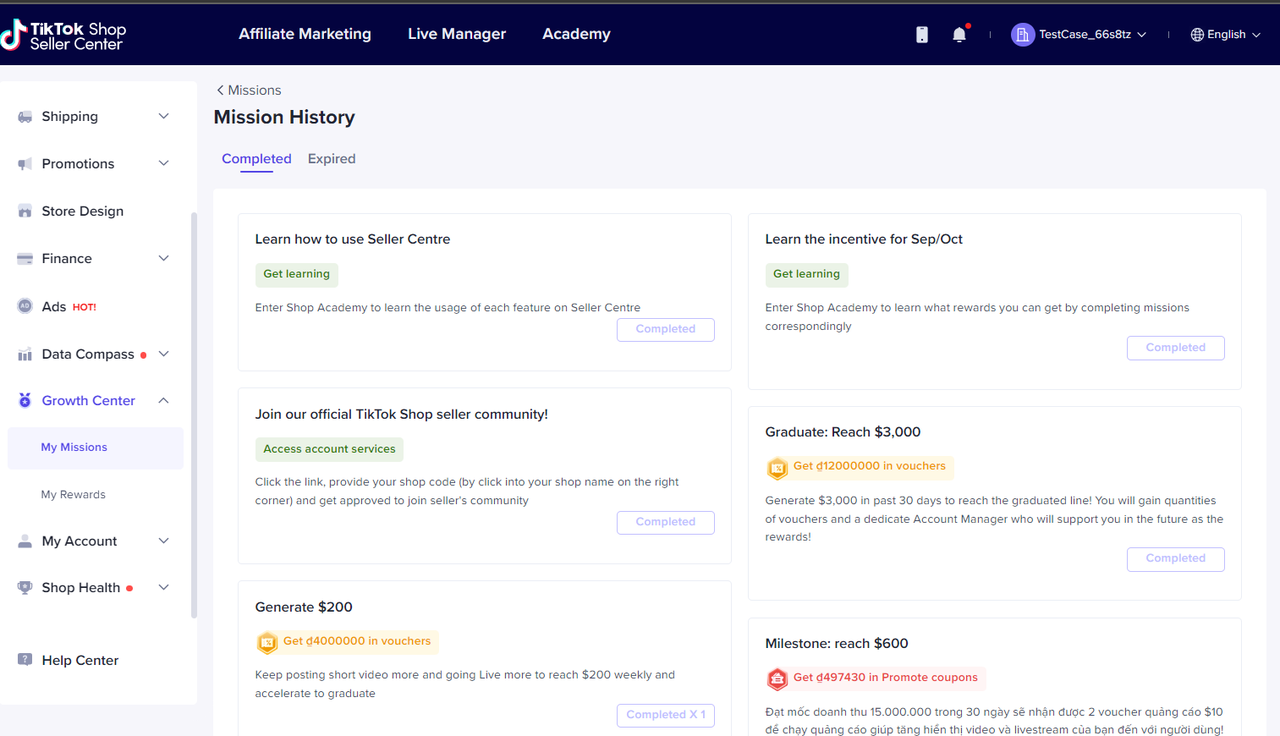This screenshot has height=736, width=1280.
Task: Click the Ads icon in sidebar
Action: tap(25, 306)
